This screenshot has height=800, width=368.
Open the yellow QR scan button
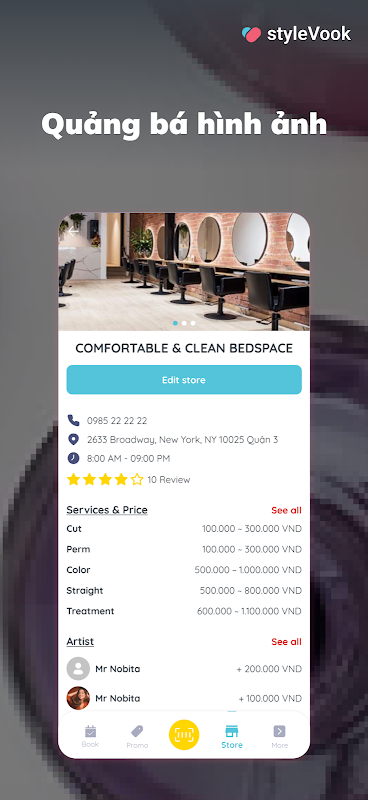tap(184, 735)
